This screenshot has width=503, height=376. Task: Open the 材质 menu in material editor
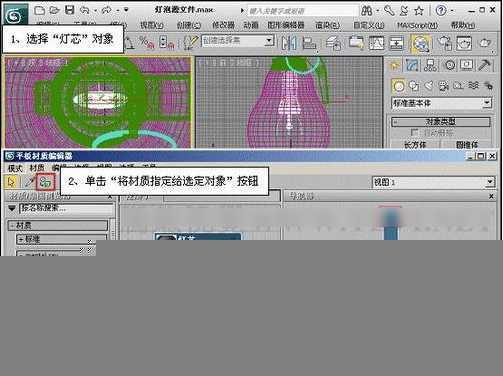click(37, 168)
